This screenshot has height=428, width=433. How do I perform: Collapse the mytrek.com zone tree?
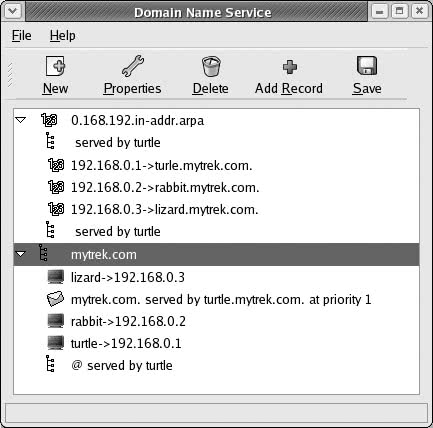21,254
